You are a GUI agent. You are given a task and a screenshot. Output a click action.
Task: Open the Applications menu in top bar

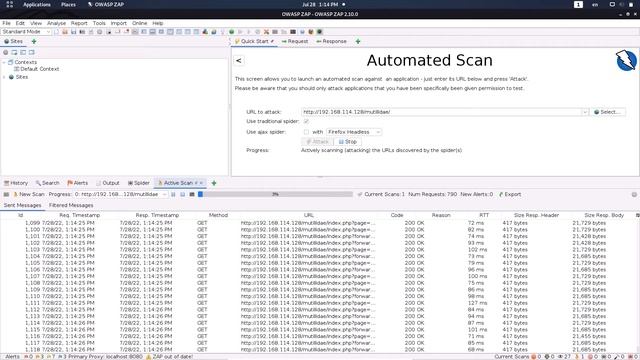click(37, 4)
